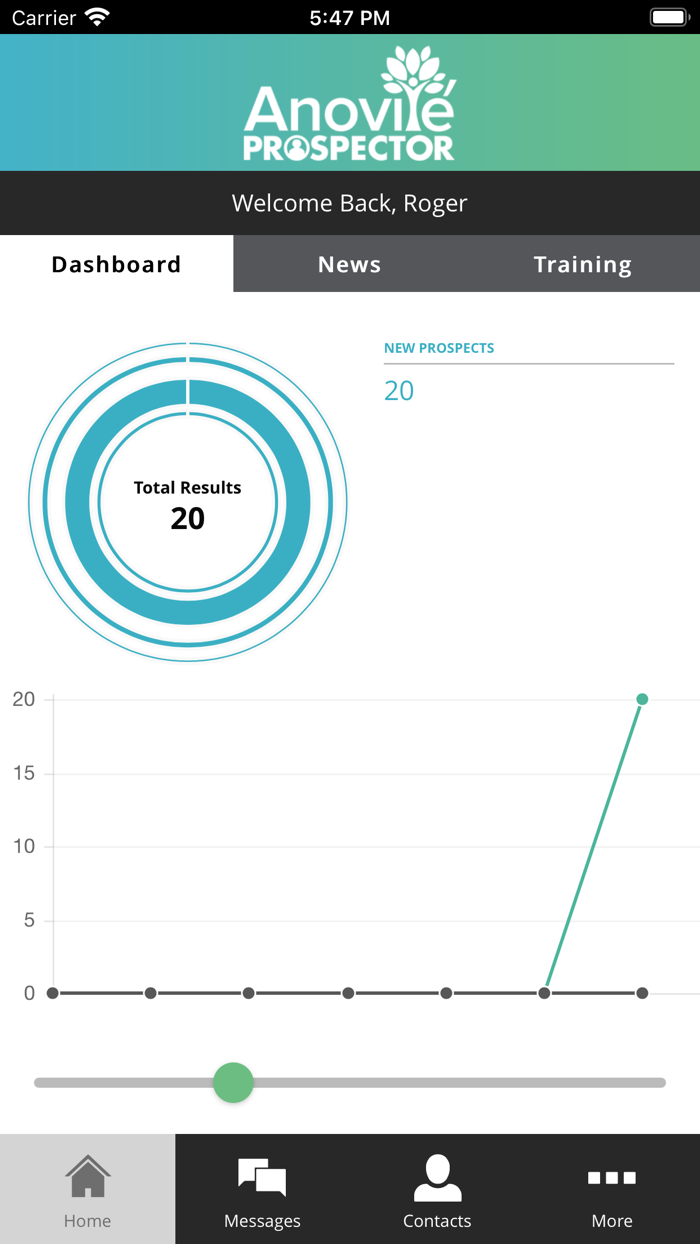Tap the New Prospects count of 20
This screenshot has height=1244, width=700.
399,391
